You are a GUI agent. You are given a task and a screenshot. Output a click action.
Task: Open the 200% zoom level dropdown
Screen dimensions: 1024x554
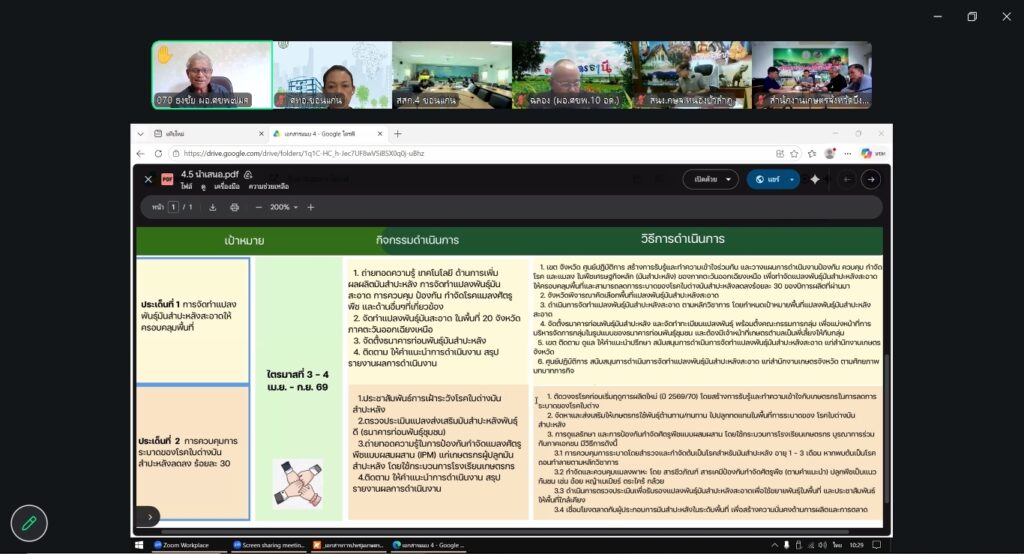(x=284, y=207)
